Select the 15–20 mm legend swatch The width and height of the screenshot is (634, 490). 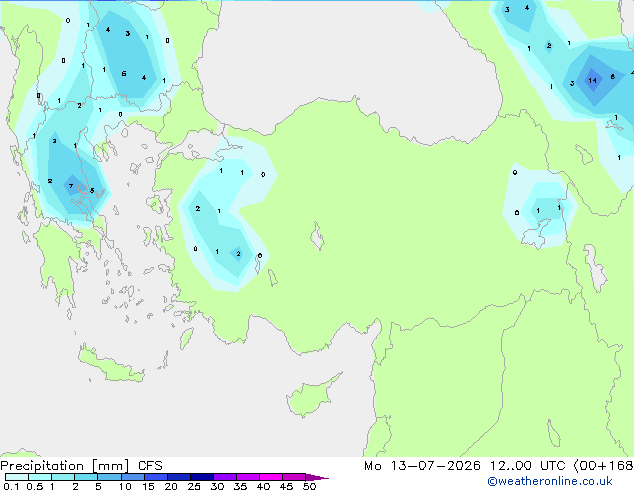click(x=156, y=477)
